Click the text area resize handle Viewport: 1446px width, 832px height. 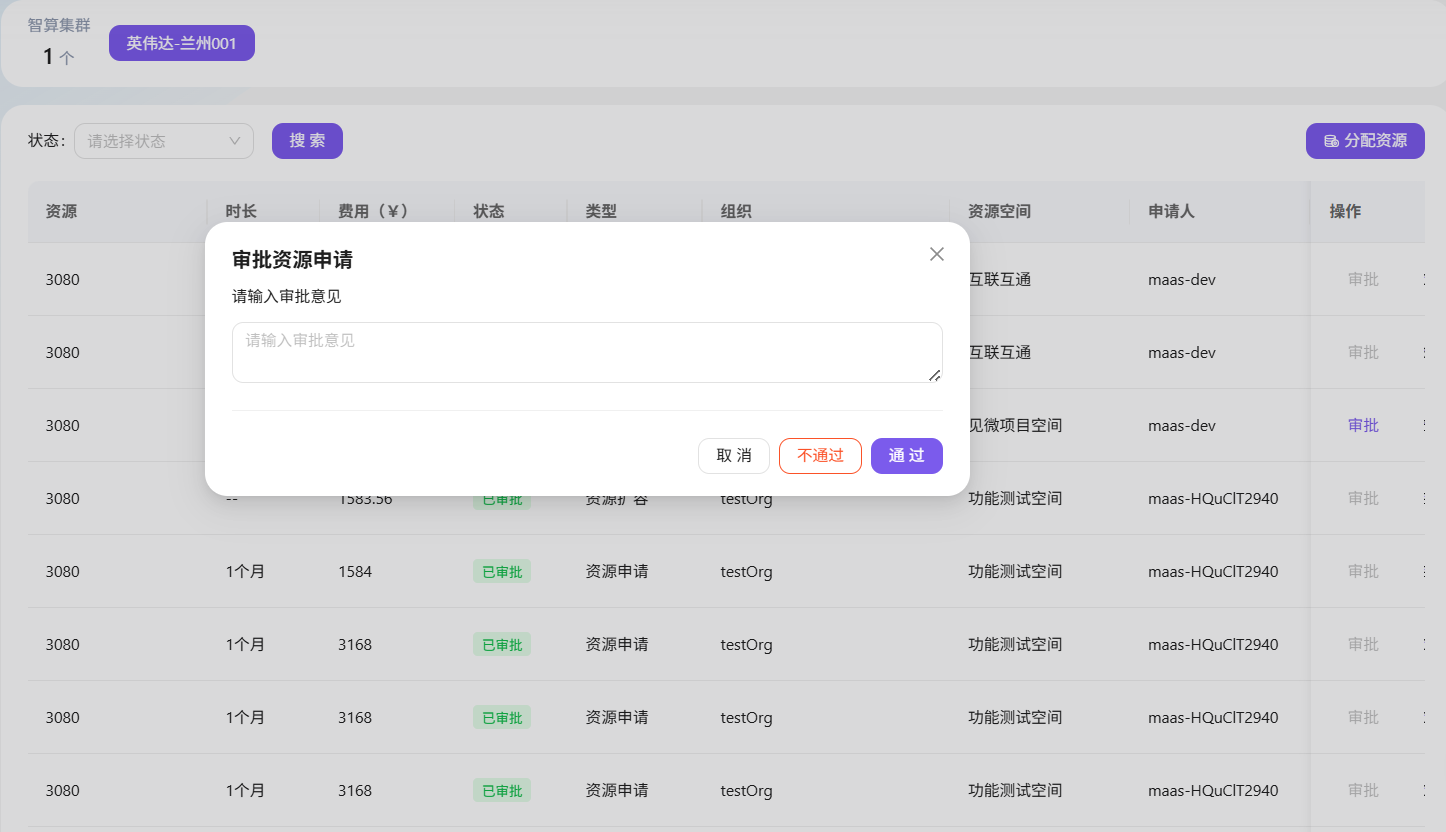[x=934, y=375]
